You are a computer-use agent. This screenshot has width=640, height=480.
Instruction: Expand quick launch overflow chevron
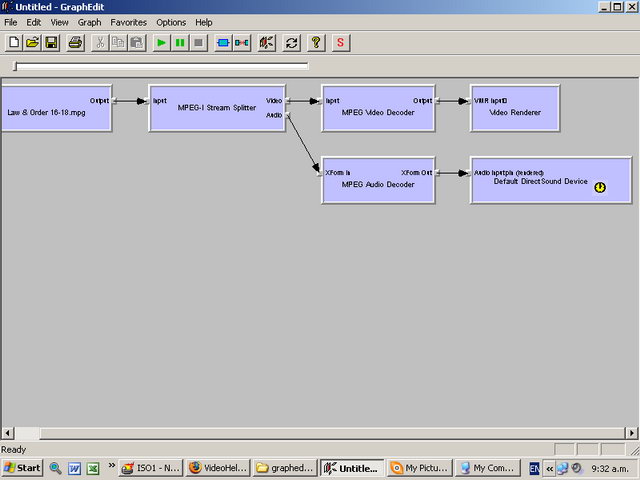click(111, 465)
